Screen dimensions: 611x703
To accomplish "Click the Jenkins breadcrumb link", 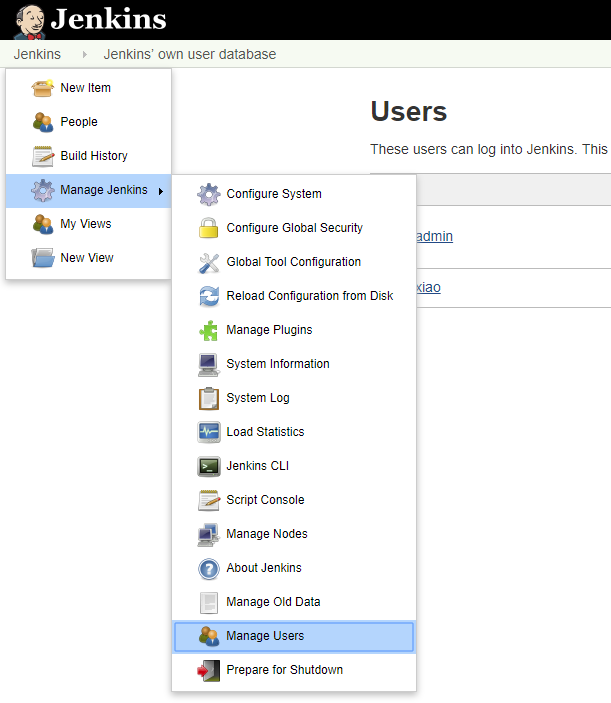I will (x=37, y=54).
